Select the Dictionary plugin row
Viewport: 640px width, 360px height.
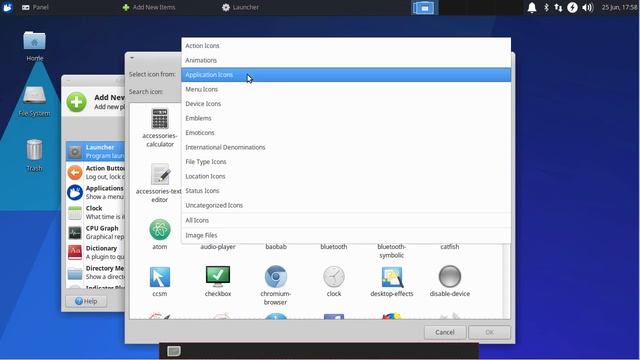95,252
